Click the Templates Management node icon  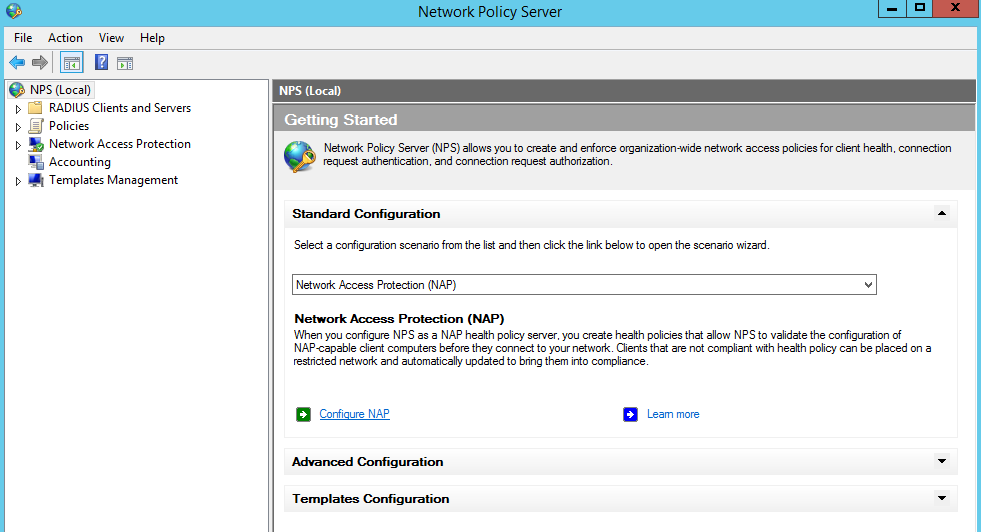click(x=36, y=180)
